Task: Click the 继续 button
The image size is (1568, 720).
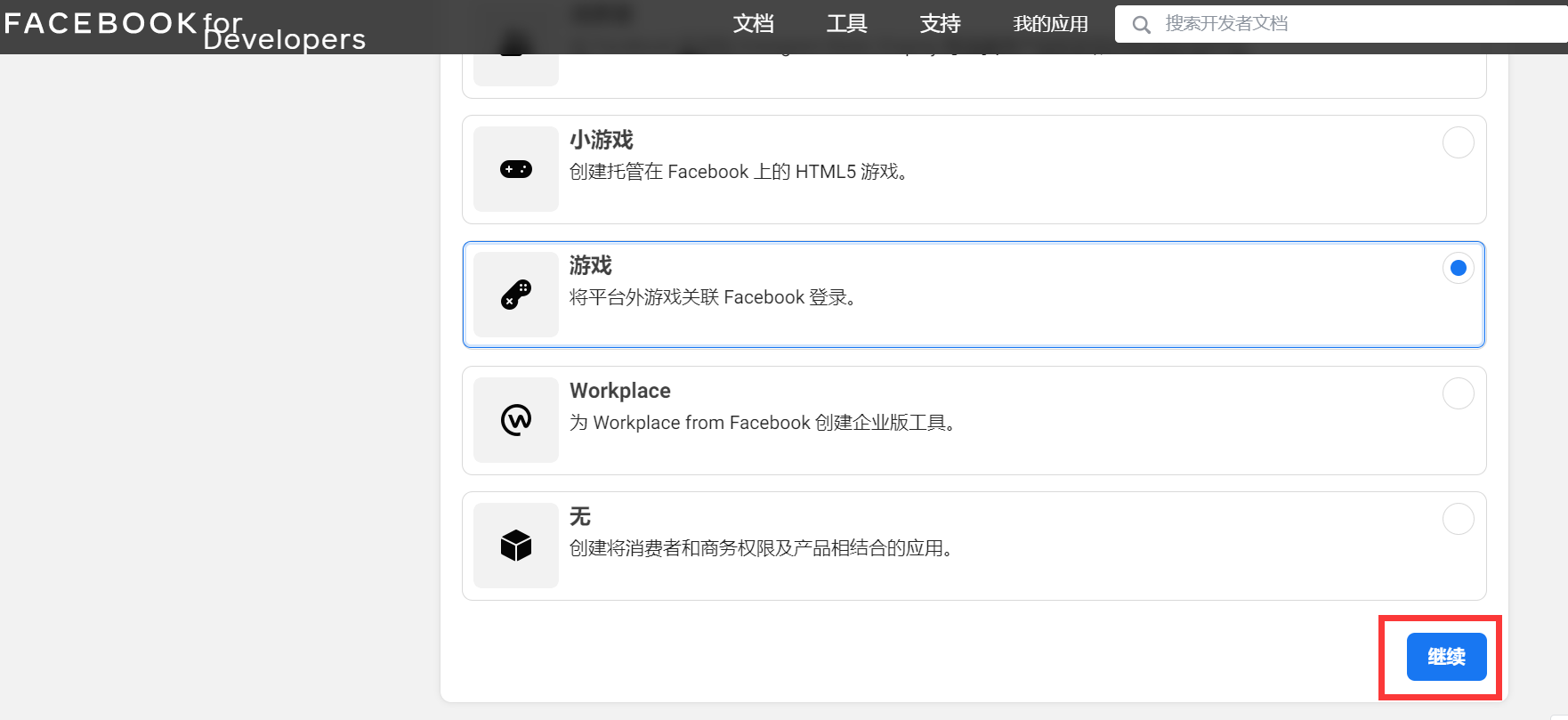Action: (1446, 657)
